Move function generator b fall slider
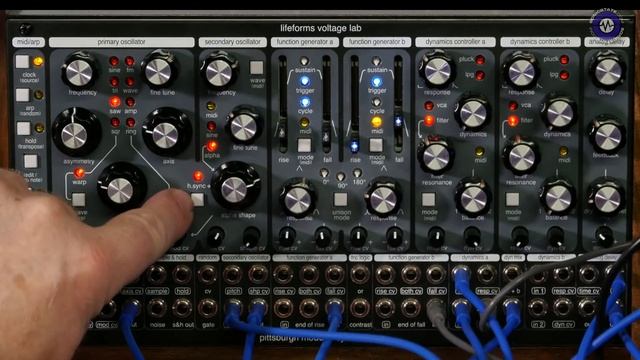The height and width of the screenshot is (360, 640). click(398, 121)
